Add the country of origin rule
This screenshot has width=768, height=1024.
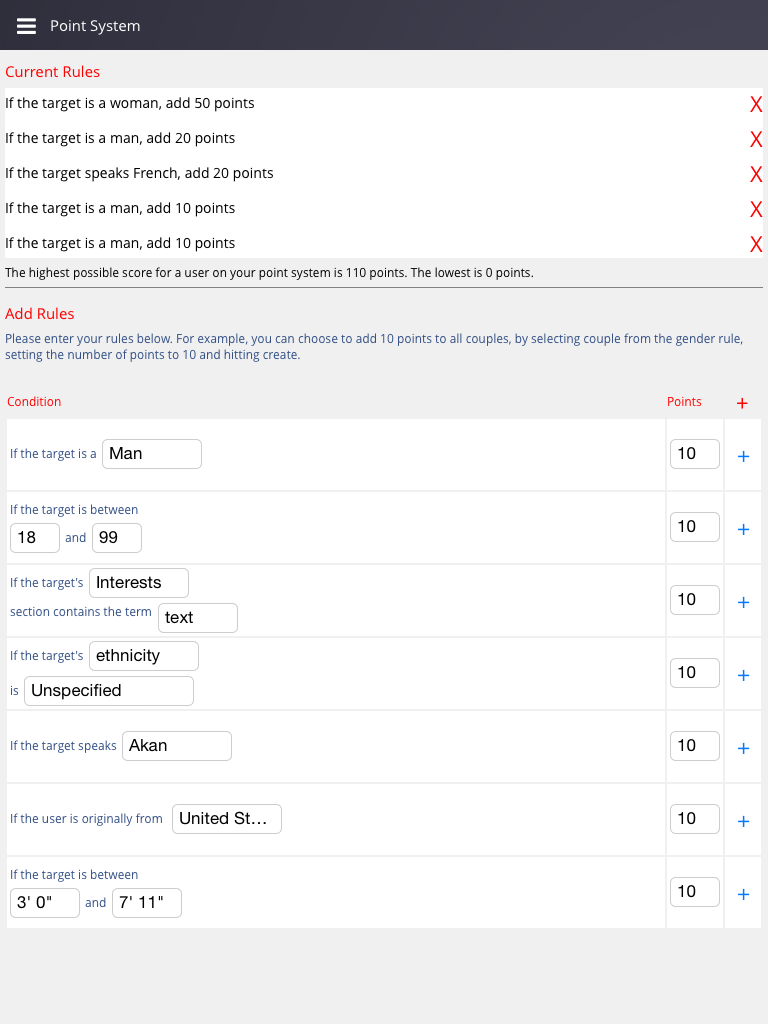coord(743,821)
